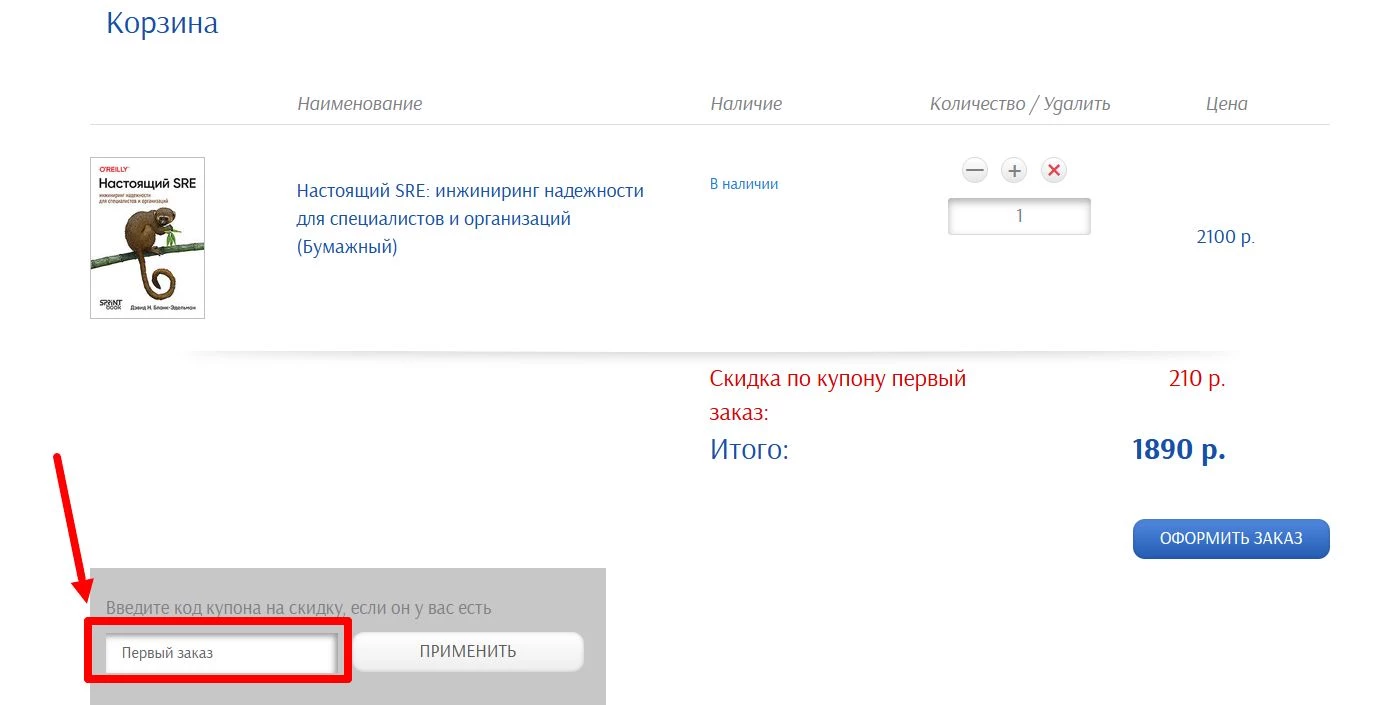
Task: Click the 'ОФОРМИТЬ ЗАКАЗ' button
Action: point(1230,538)
